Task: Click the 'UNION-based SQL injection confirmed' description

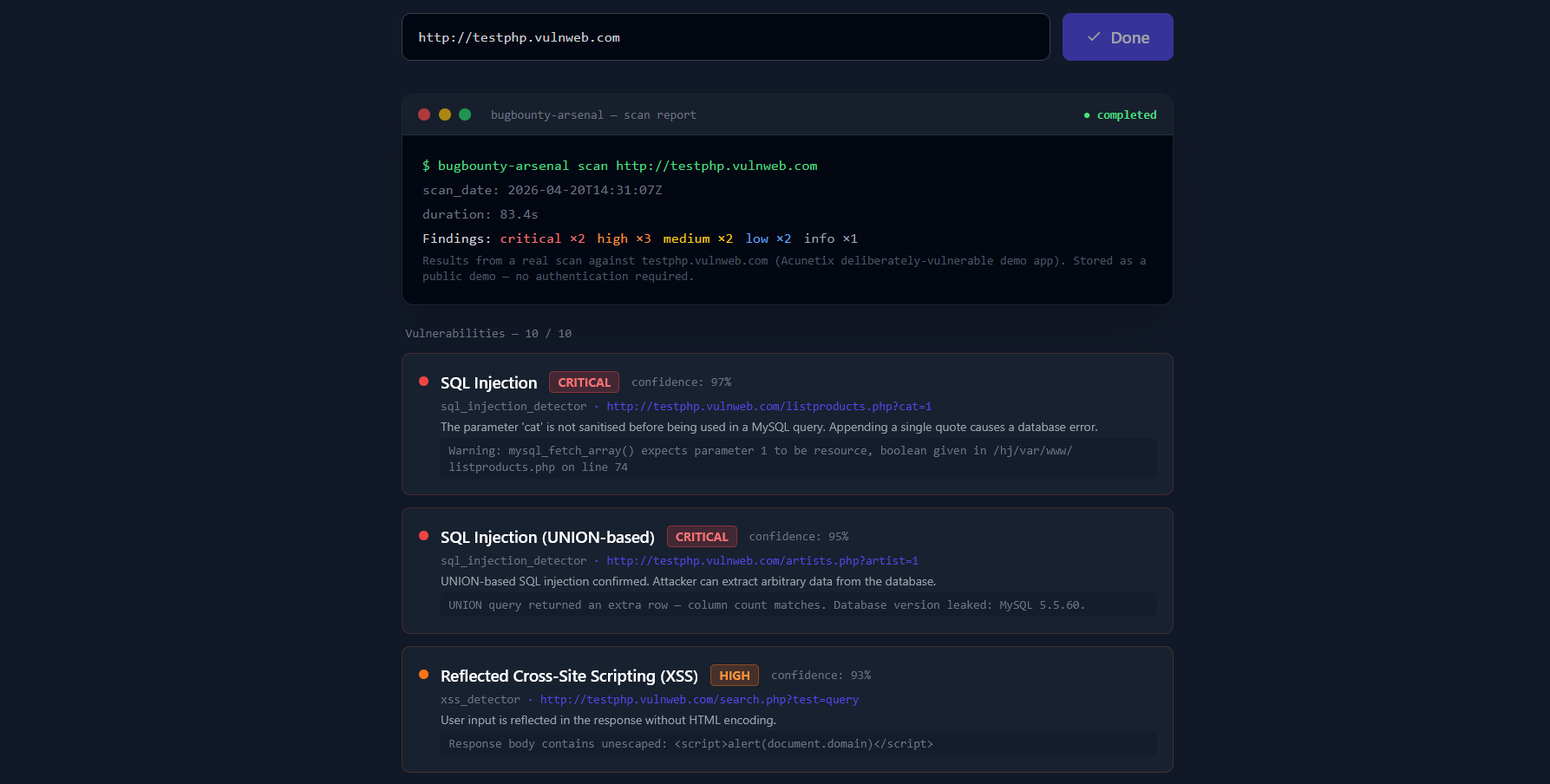Action: 688,582
